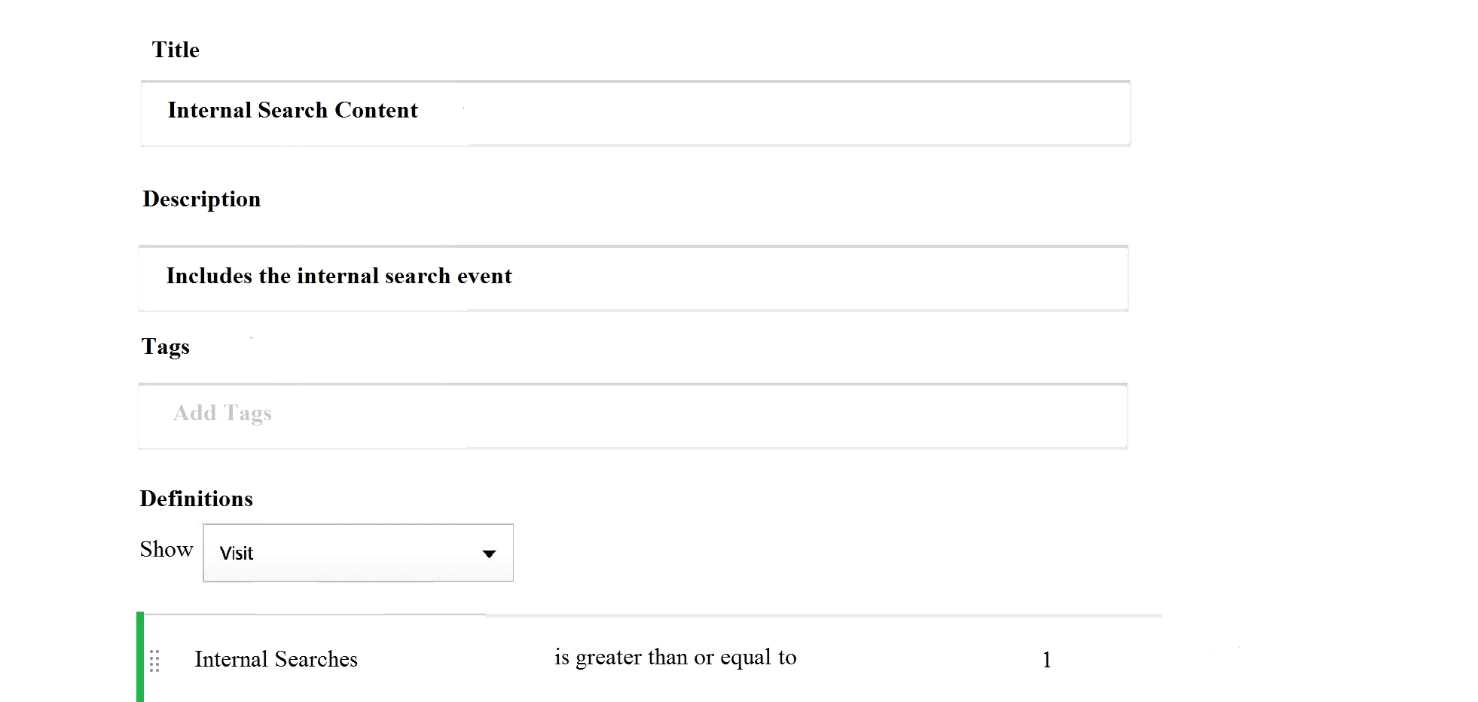Click the Show label next to dropdown
The image size is (1478, 702).
click(x=166, y=549)
